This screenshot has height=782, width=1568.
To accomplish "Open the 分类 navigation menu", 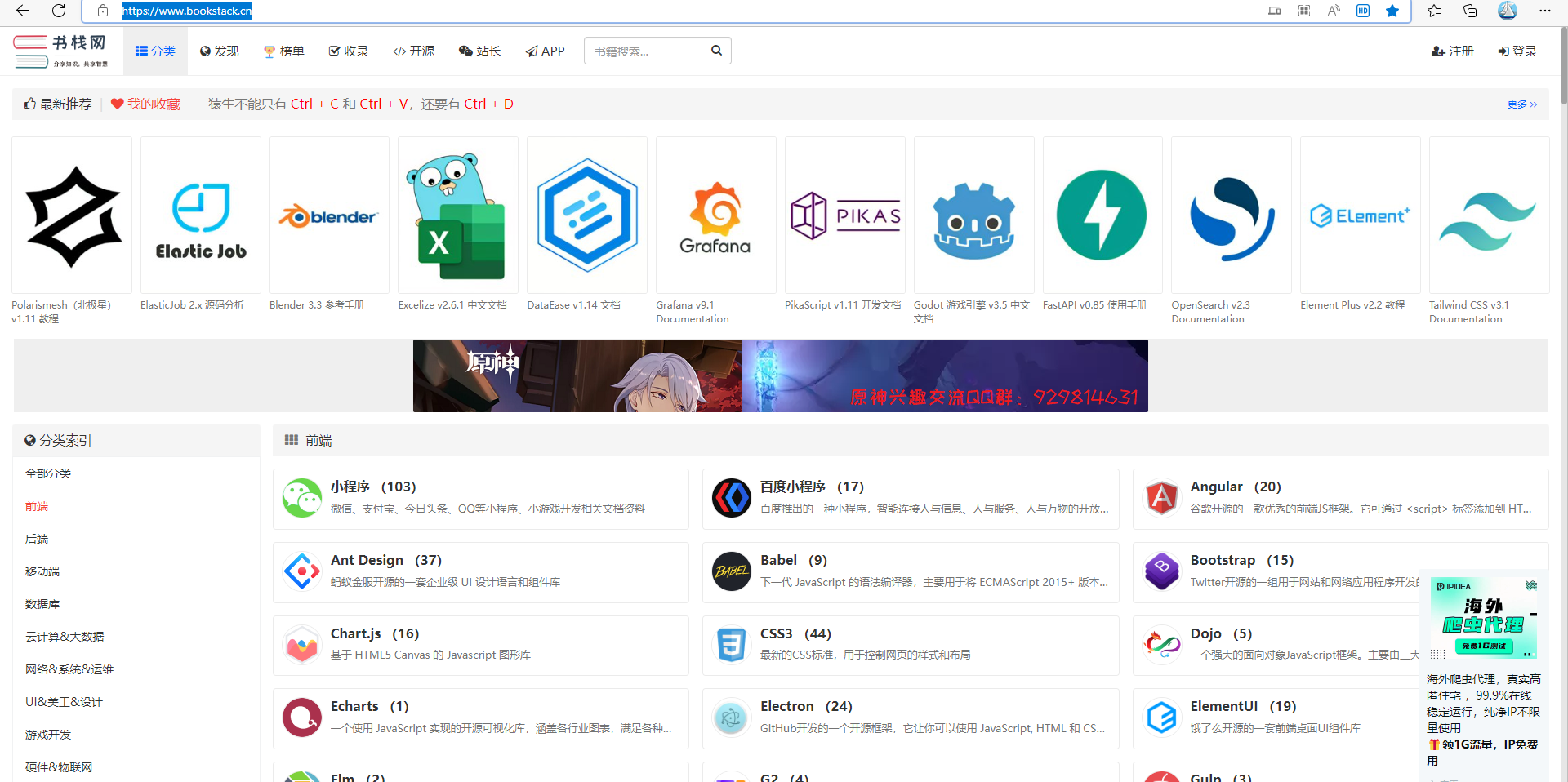I will (x=155, y=51).
